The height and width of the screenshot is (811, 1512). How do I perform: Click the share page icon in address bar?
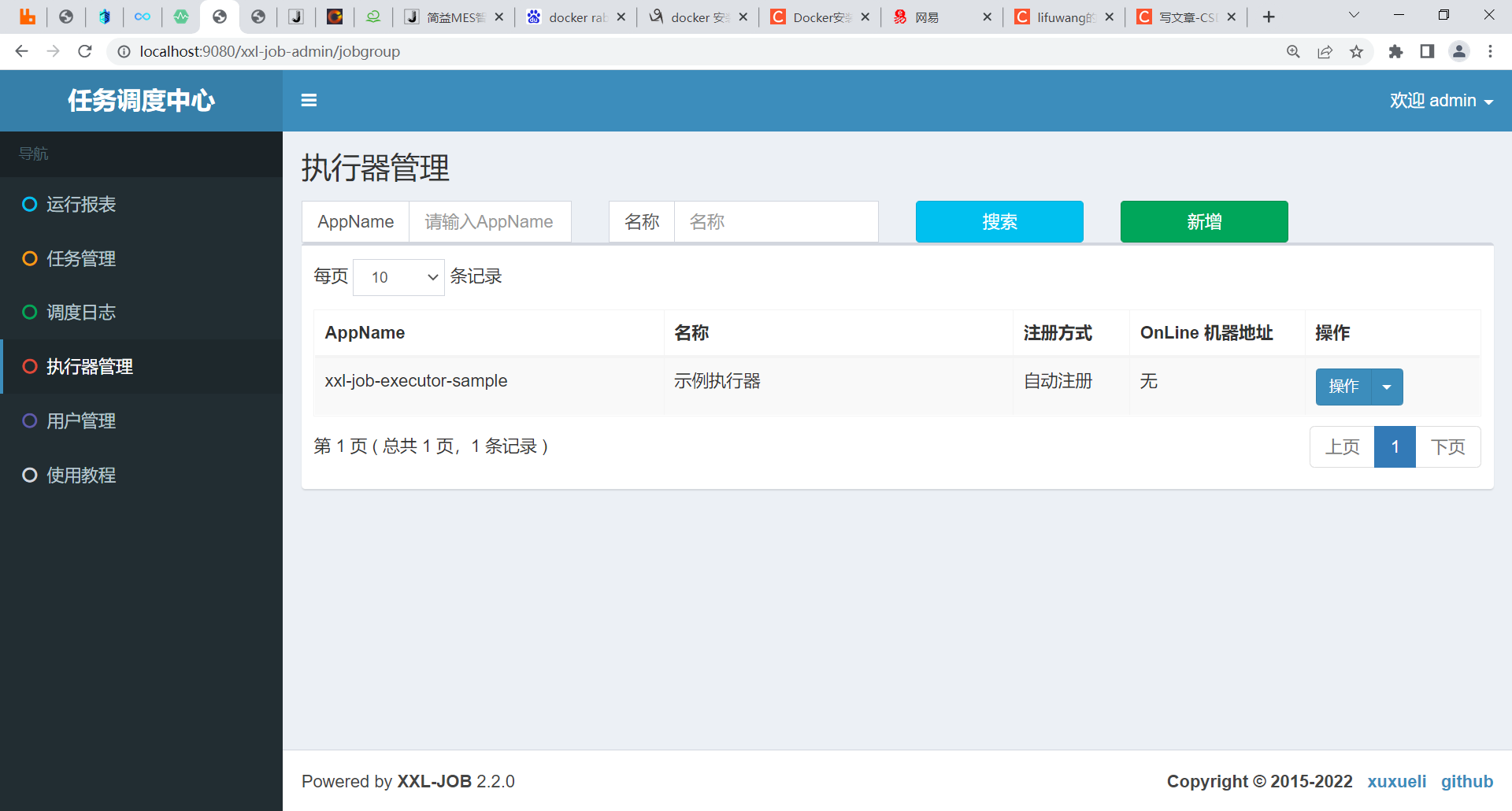point(1325,51)
